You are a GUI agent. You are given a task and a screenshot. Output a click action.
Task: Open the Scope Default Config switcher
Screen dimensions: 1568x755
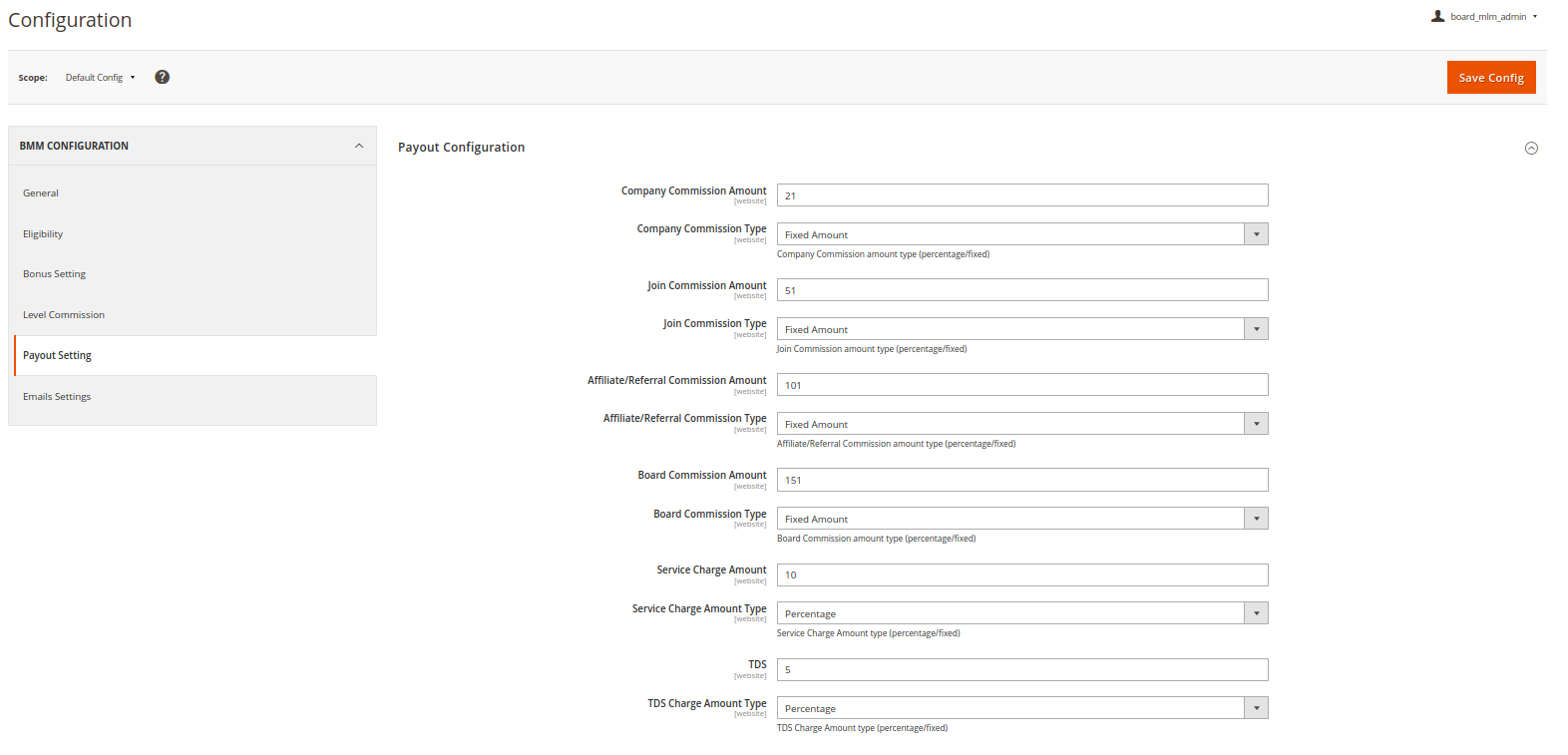pos(100,78)
